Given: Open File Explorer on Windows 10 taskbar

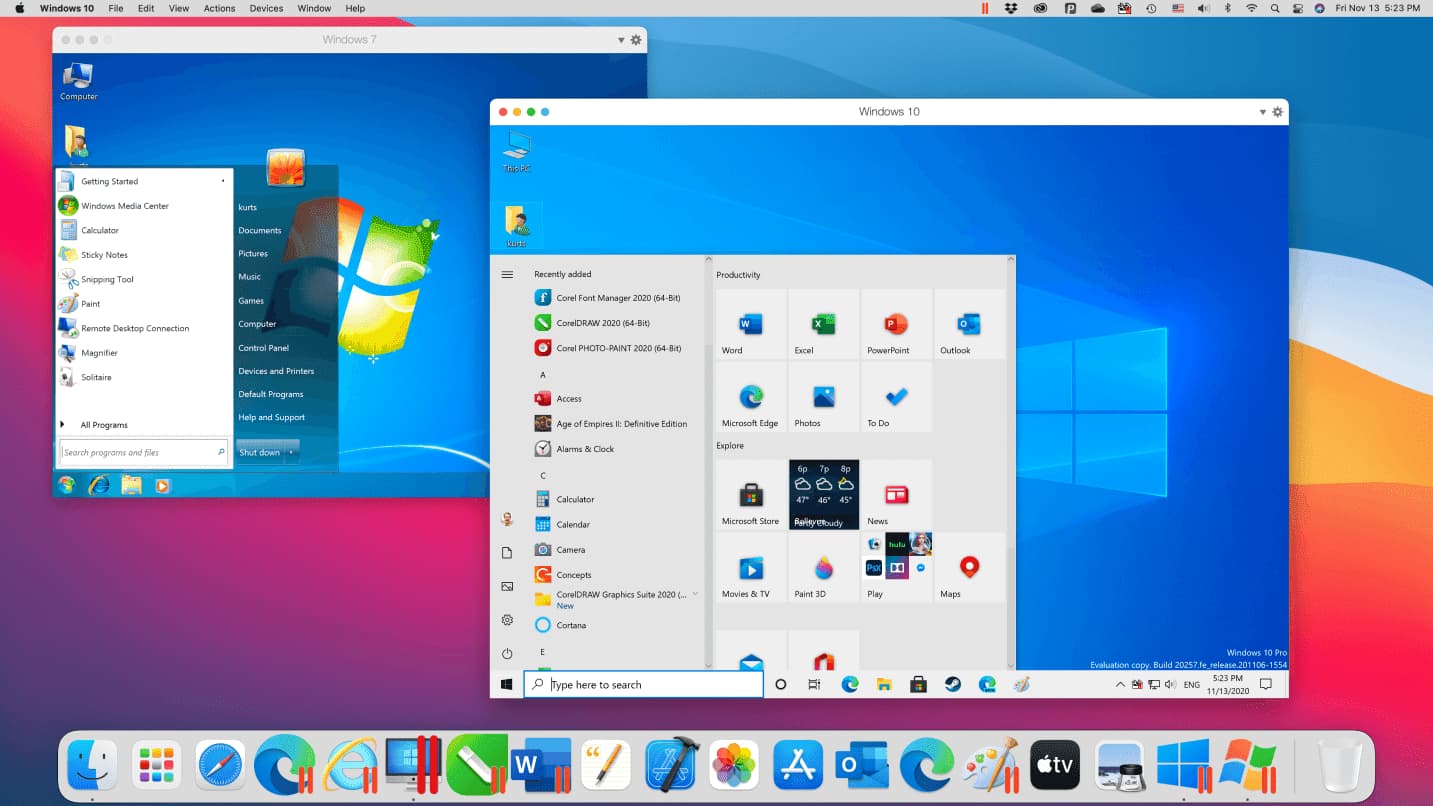Looking at the screenshot, I should coord(884,684).
